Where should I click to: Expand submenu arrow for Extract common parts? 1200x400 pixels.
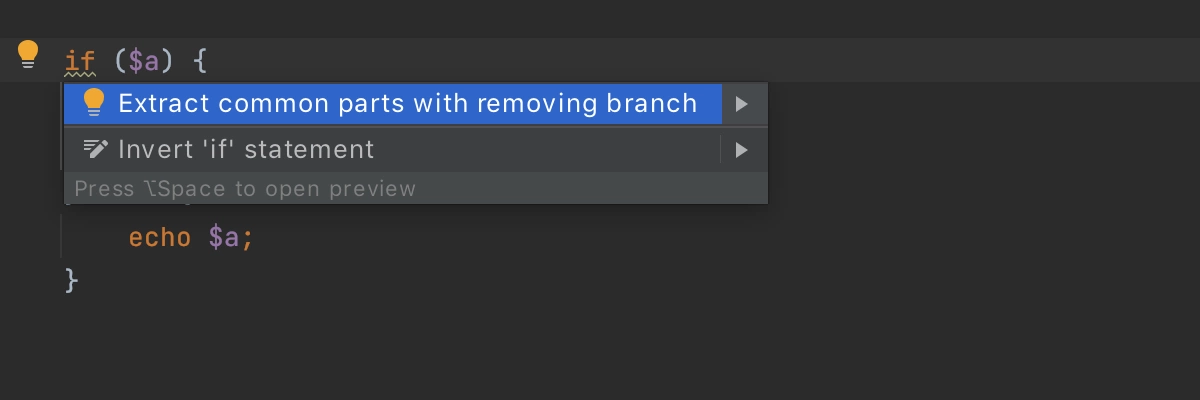coord(741,103)
